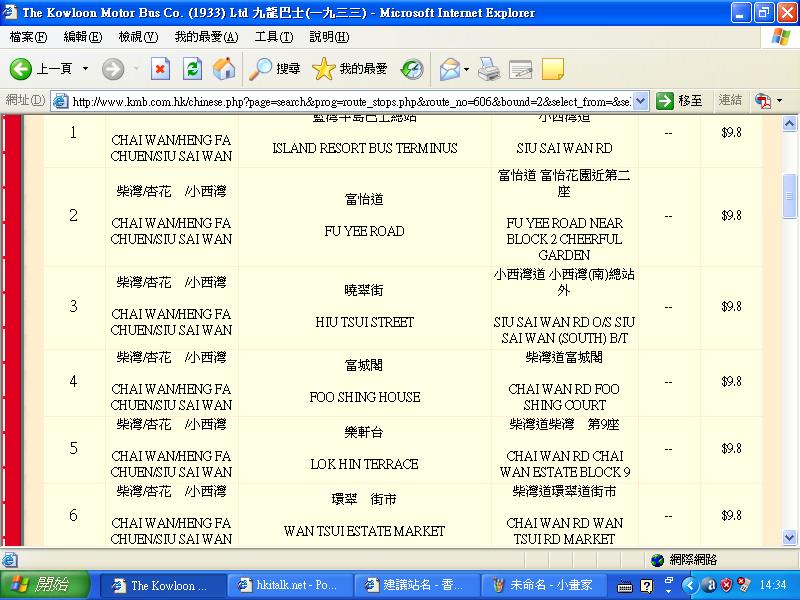The height and width of the screenshot is (600, 800).
Task: Switch to 未命名 - 小畫家 taskbar window
Action: 544,585
